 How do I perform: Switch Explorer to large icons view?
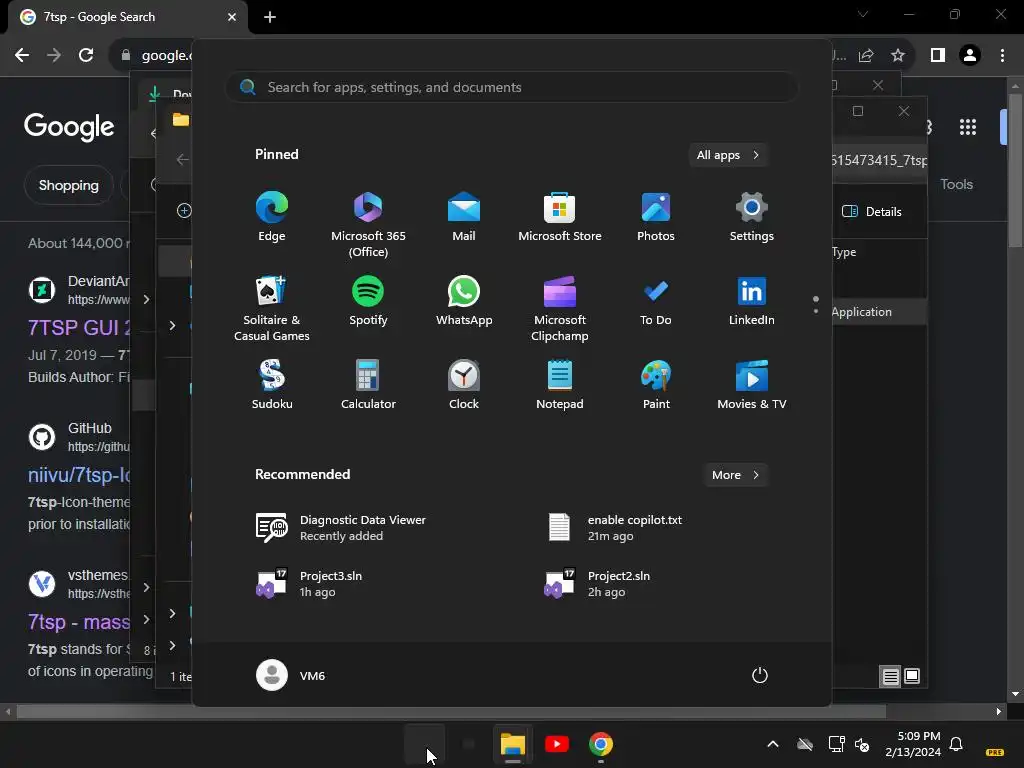pyautogui.click(x=912, y=676)
